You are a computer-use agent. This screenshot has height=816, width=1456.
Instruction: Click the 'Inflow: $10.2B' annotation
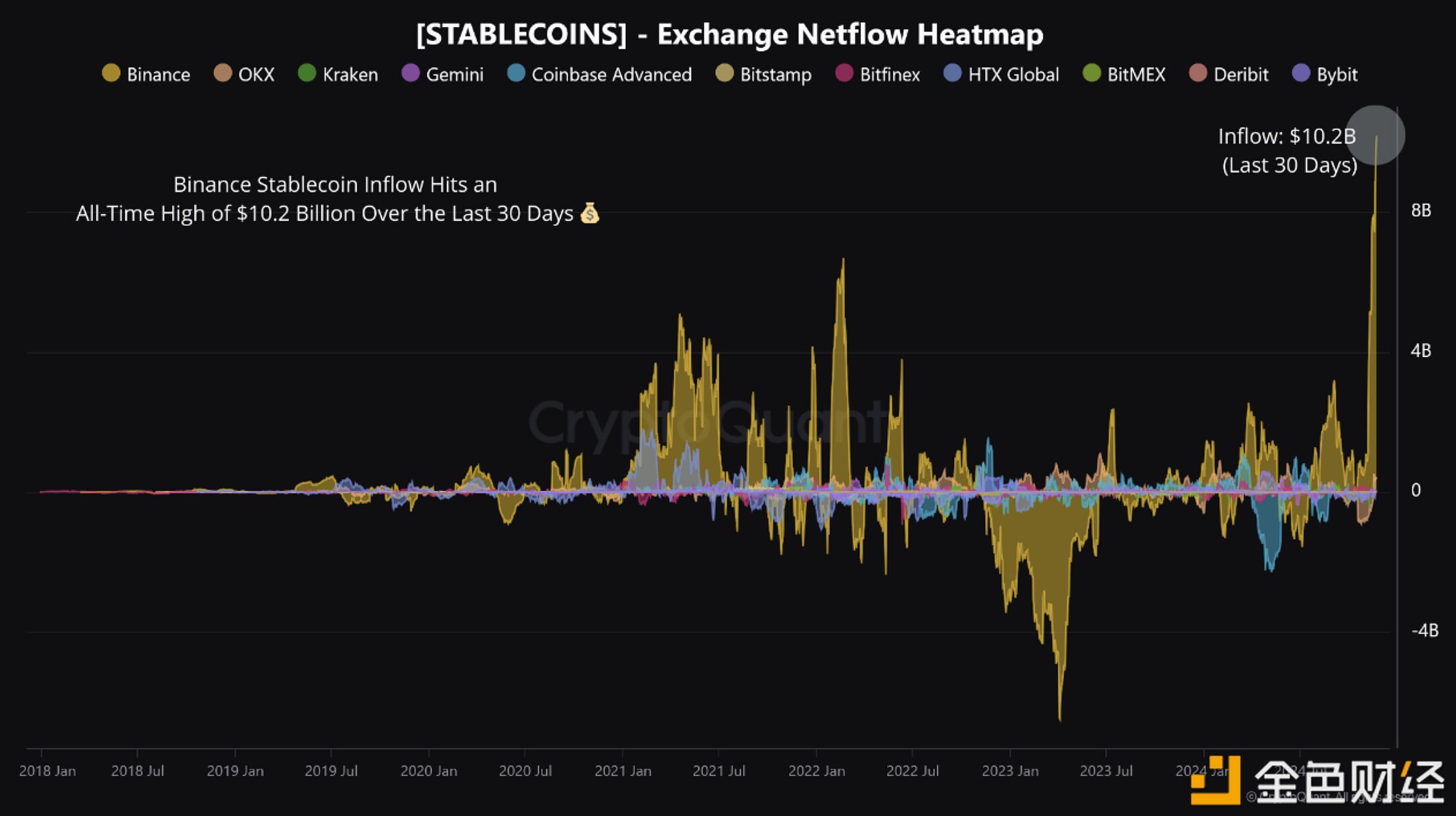(1287, 136)
